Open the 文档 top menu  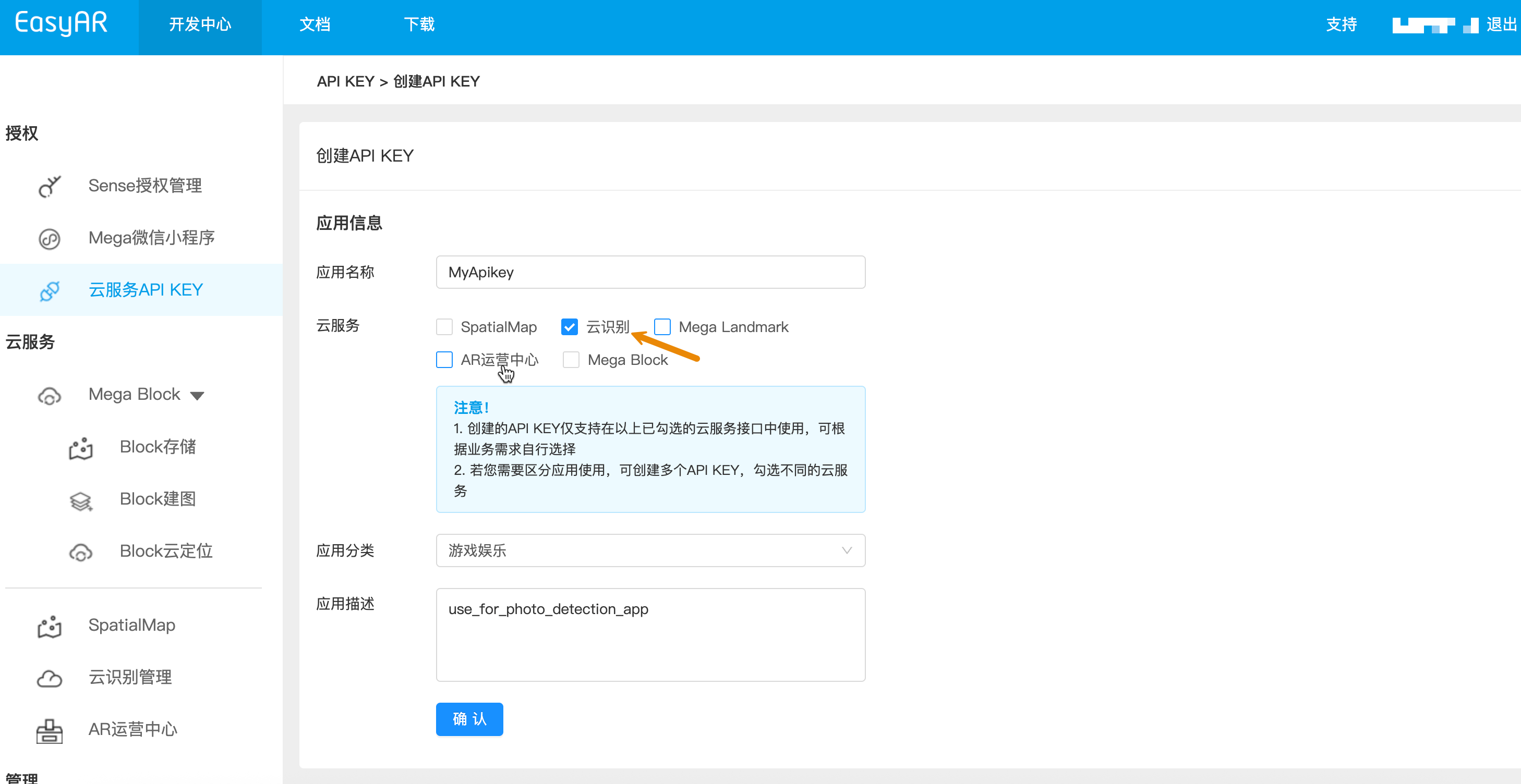point(315,25)
